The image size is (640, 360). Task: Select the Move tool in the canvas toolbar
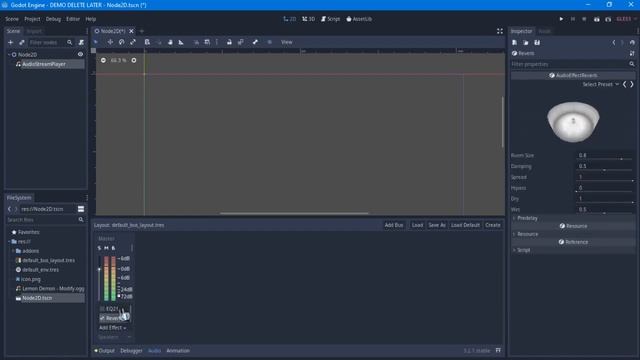click(x=110, y=42)
